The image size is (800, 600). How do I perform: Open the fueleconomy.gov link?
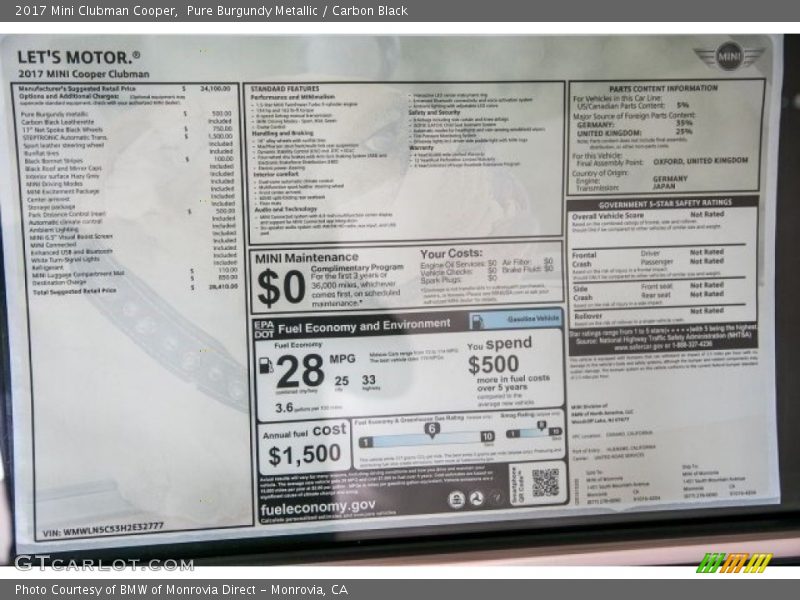(317, 507)
